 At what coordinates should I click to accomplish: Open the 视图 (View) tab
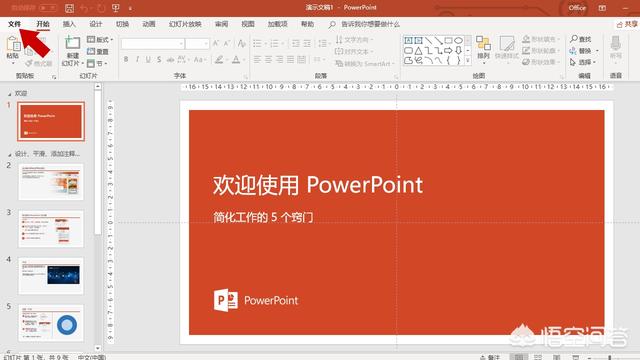click(248, 24)
